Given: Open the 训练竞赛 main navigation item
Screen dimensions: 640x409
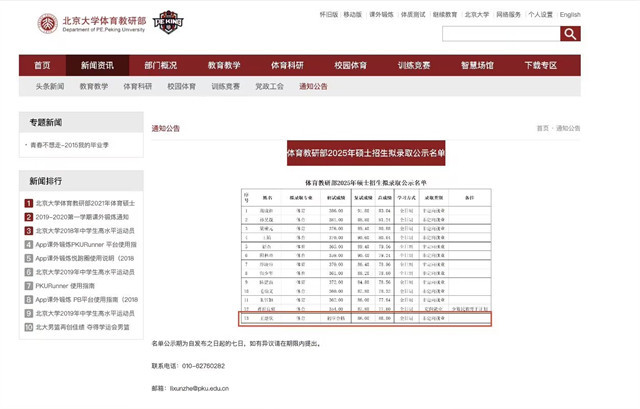Looking at the screenshot, I should (x=414, y=65).
